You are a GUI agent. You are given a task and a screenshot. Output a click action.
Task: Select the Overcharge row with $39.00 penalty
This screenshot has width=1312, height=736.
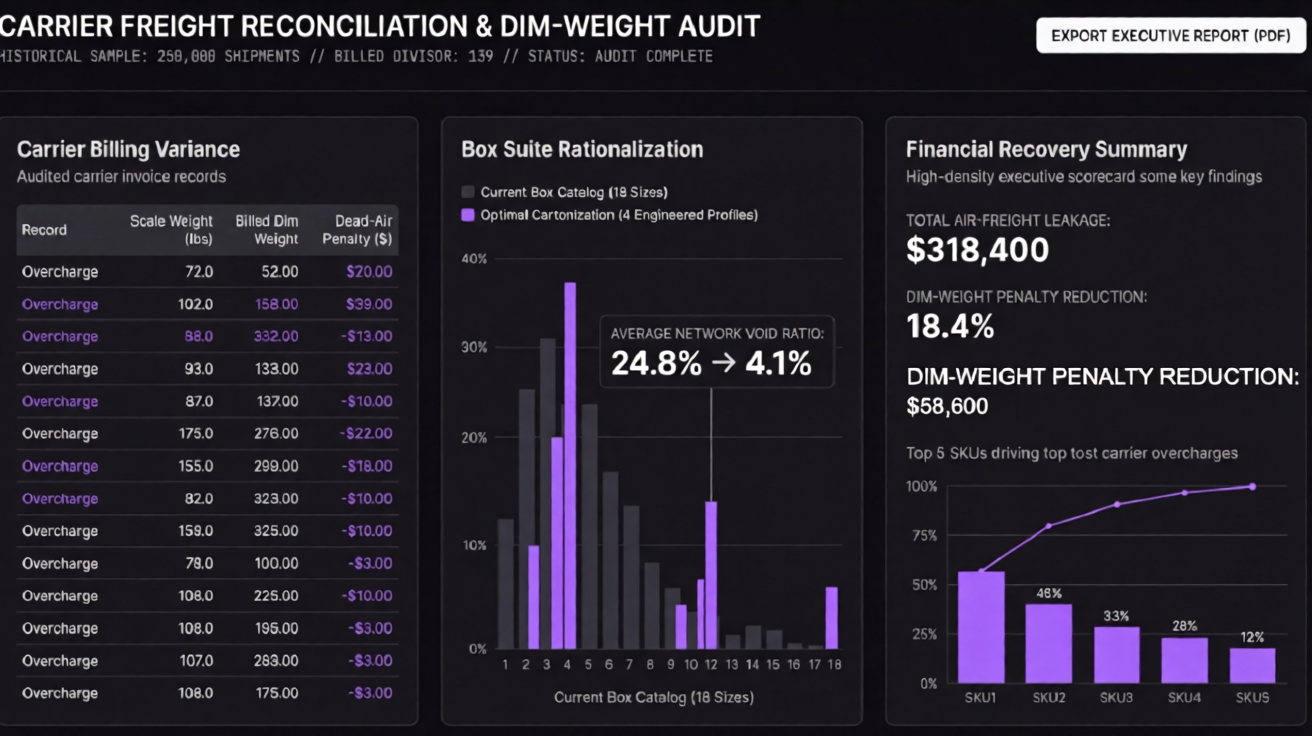click(207, 304)
